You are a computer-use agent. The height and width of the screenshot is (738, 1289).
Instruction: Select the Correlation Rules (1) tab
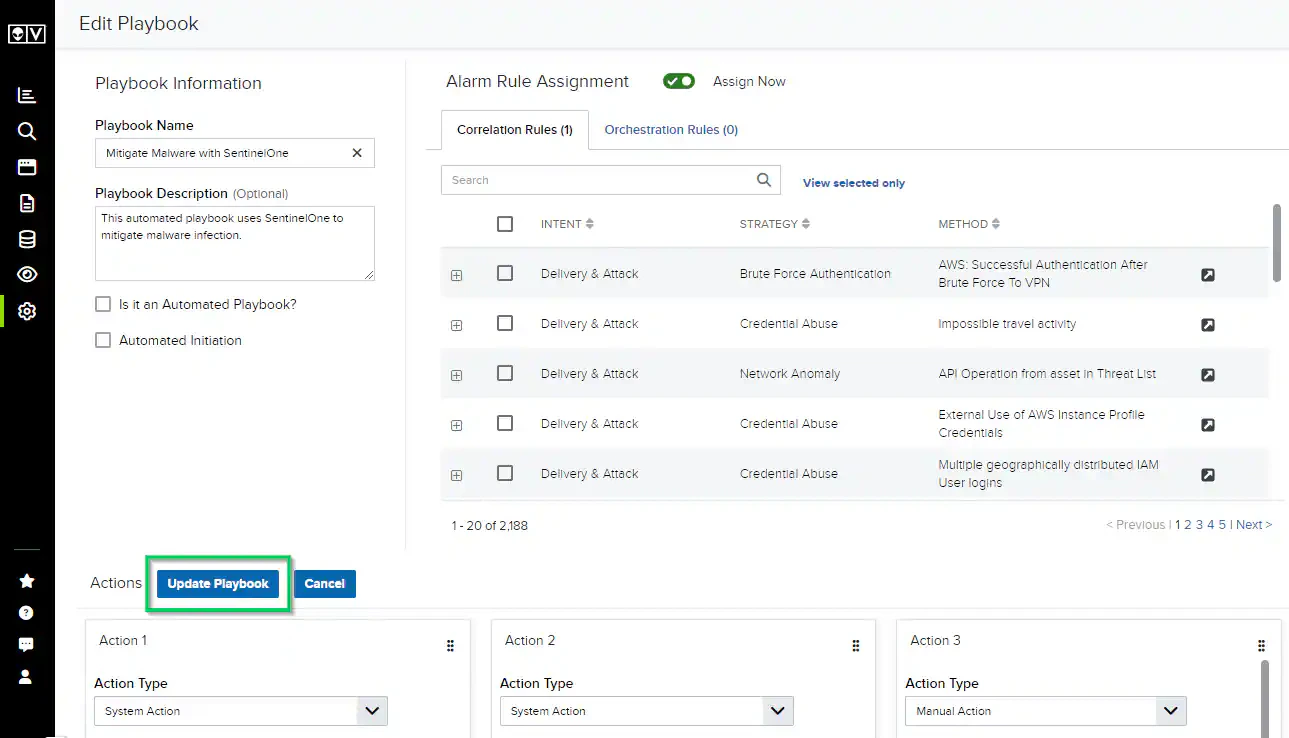[x=515, y=130]
